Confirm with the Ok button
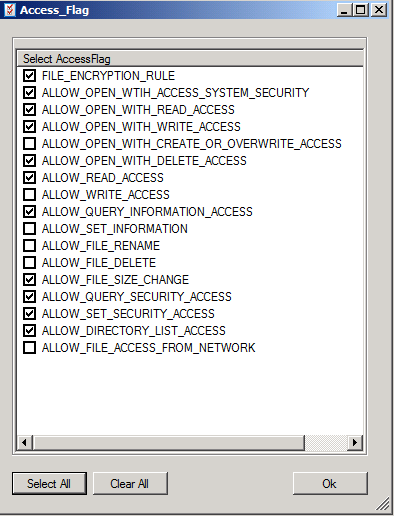This screenshot has height=516, width=394. [330, 483]
